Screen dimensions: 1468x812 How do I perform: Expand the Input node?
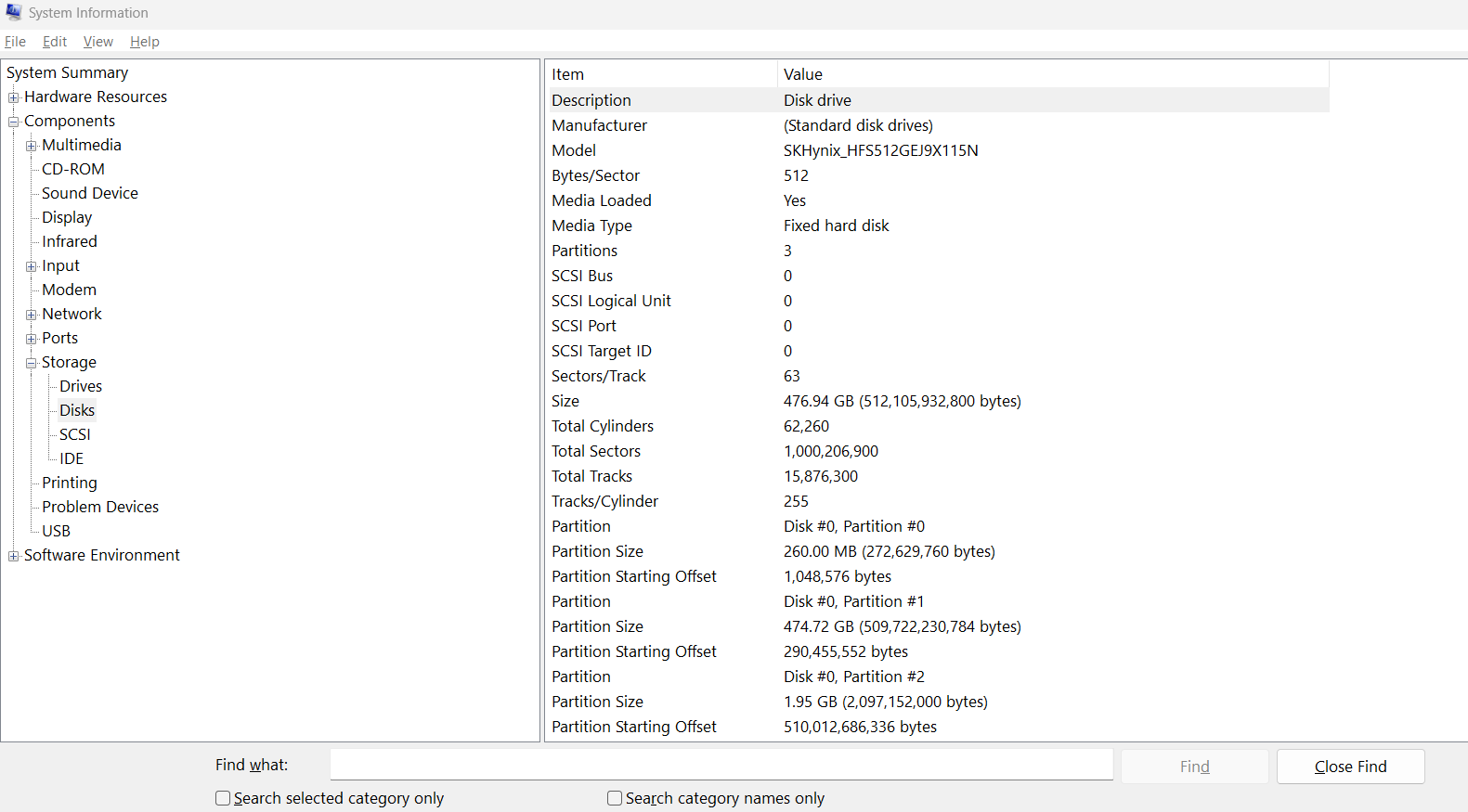coord(32,266)
